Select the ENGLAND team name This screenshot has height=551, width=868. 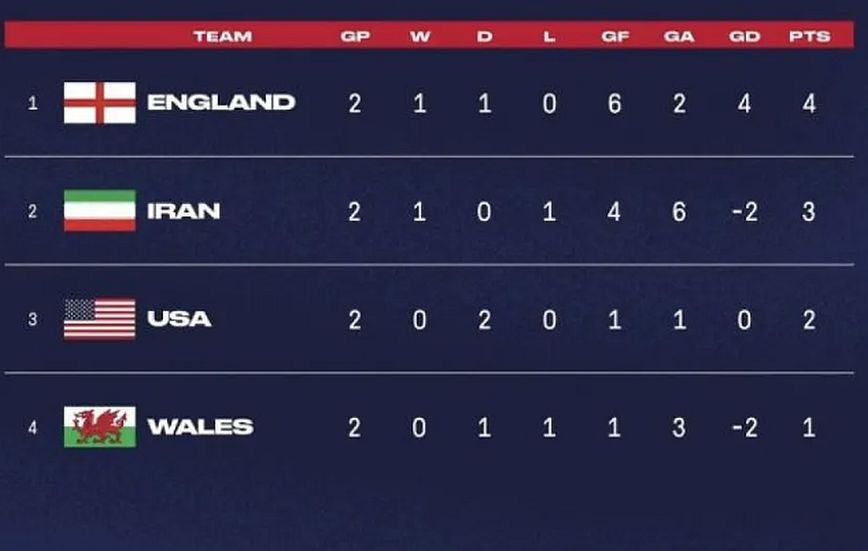[221, 102]
